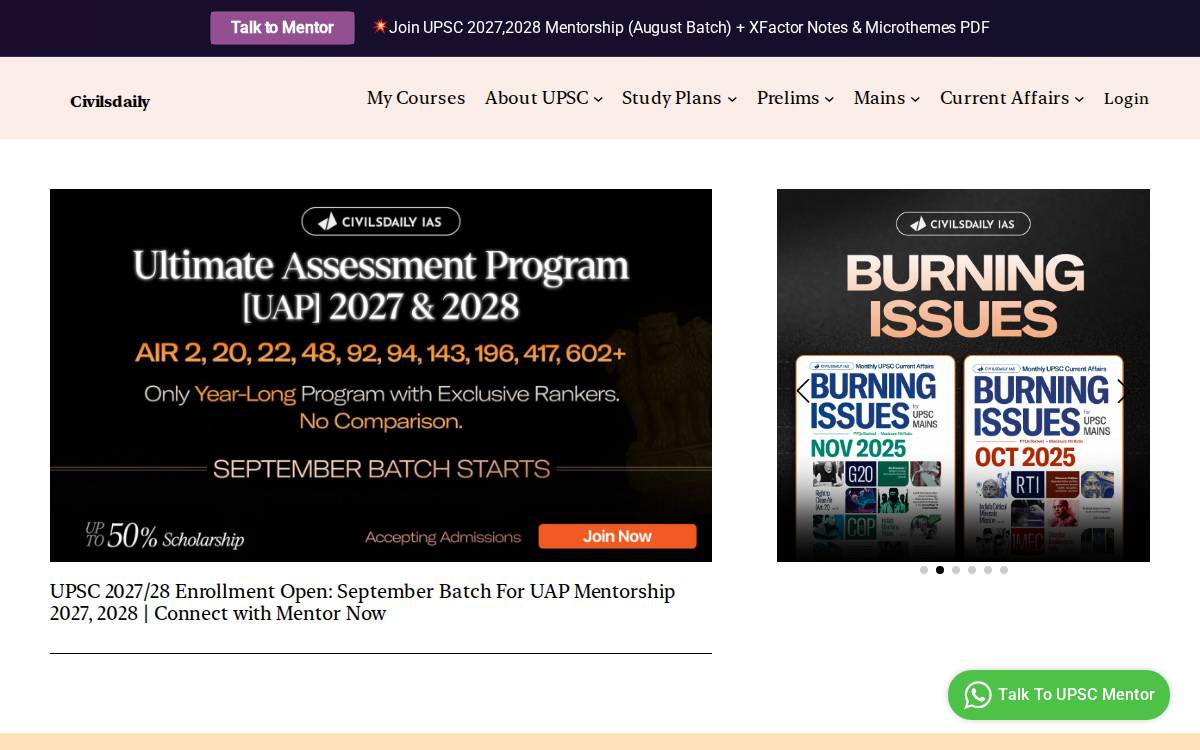Open the UPSC 2027/28 Enrollment Open article title
1200x750 pixels.
363,603
